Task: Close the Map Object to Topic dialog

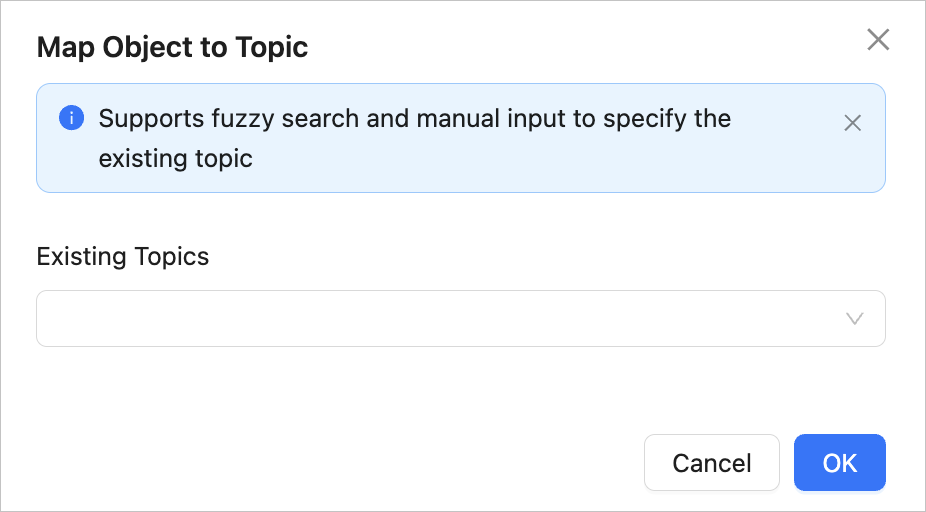Action: click(877, 40)
